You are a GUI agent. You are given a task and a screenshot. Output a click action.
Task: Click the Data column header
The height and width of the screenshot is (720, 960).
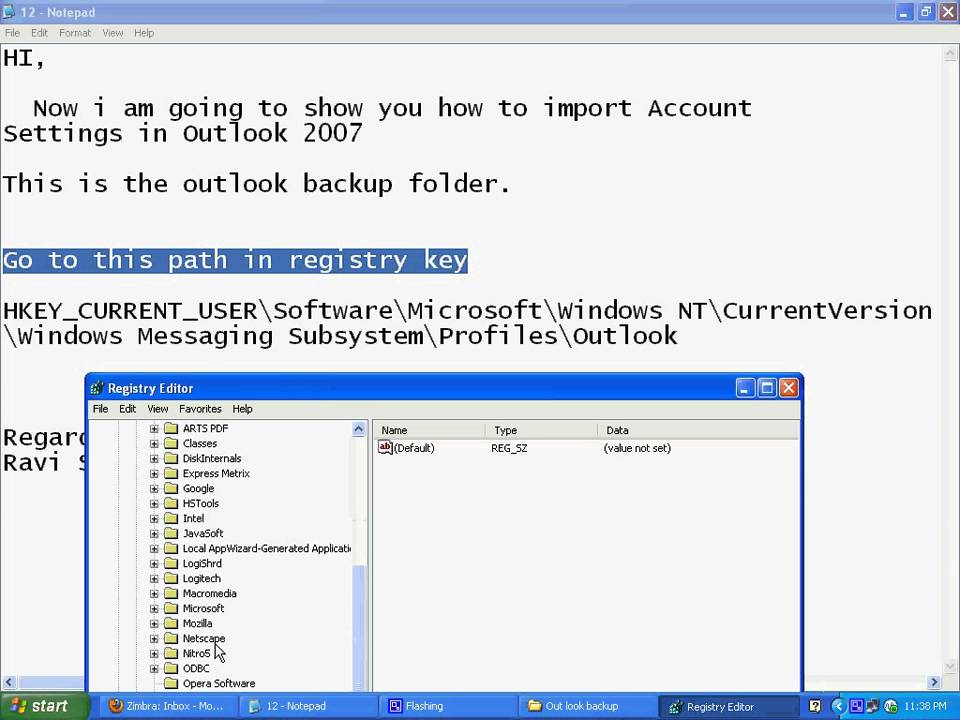click(x=698, y=430)
